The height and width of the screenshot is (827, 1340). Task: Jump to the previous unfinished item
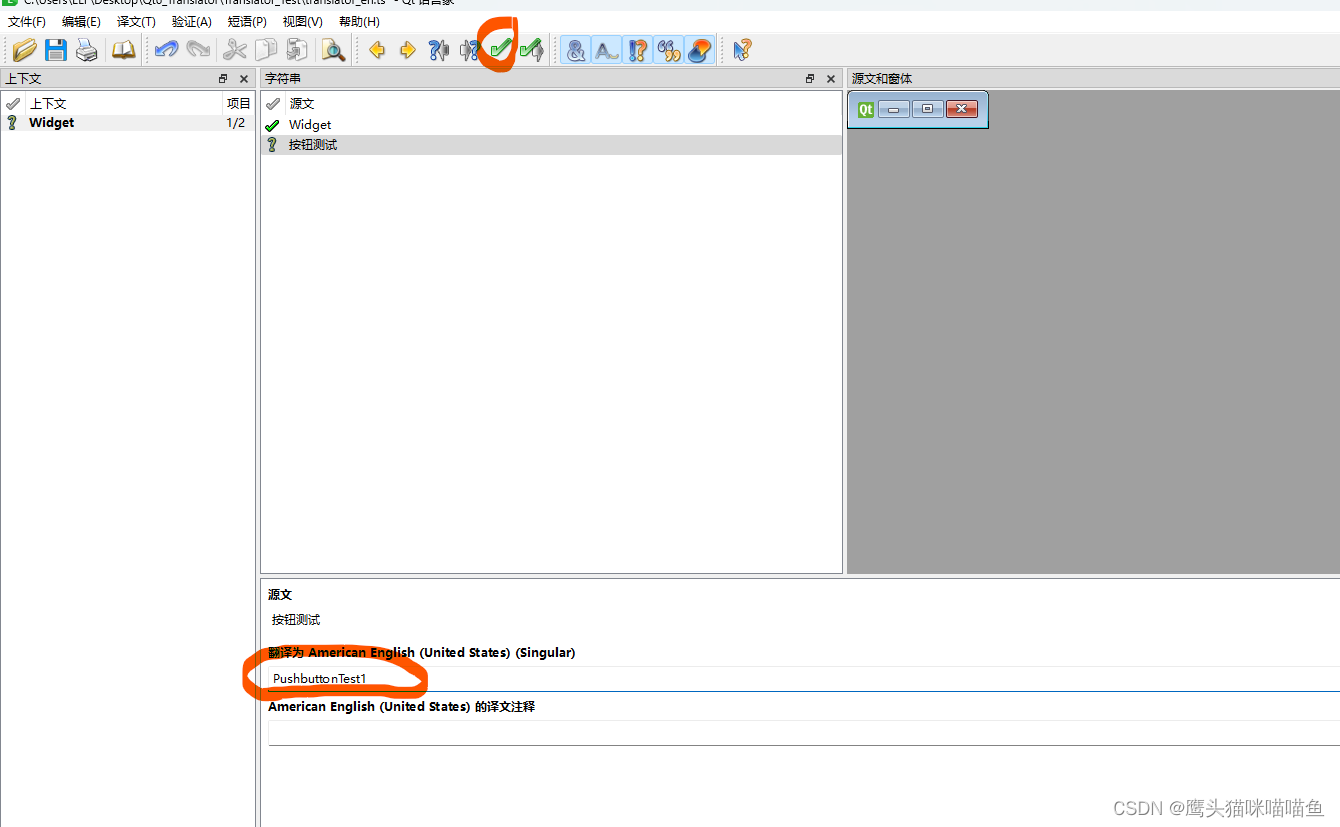[x=439, y=50]
